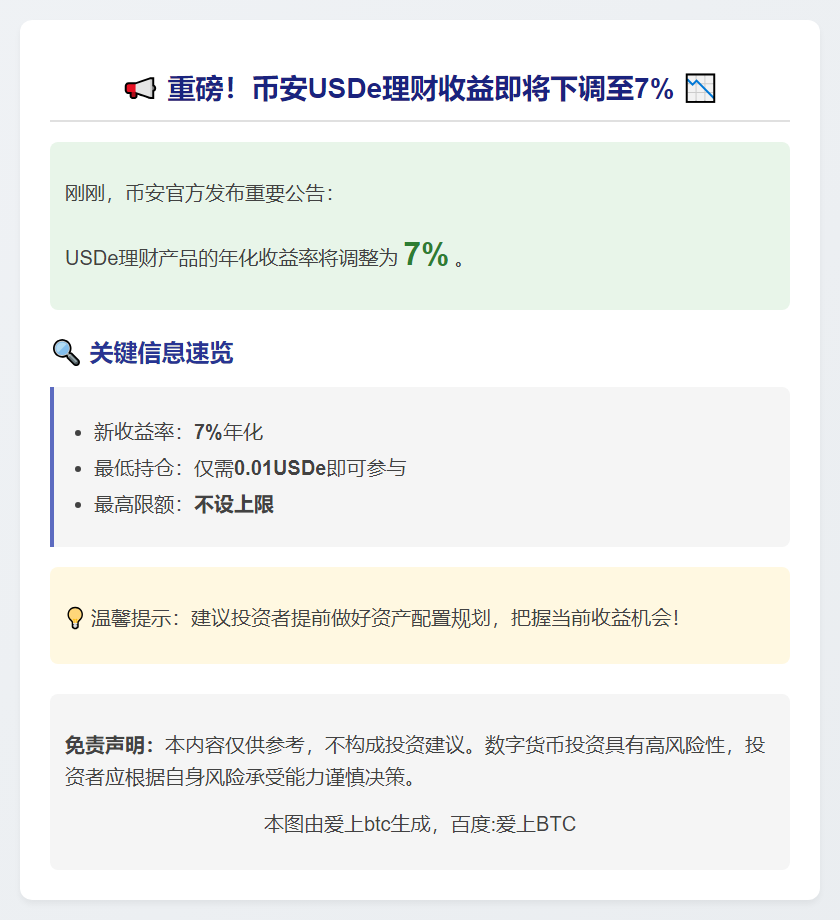Screen dimensions: 840x920
Task: Click the downward chart emoji in the title
Action: [700, 89]
